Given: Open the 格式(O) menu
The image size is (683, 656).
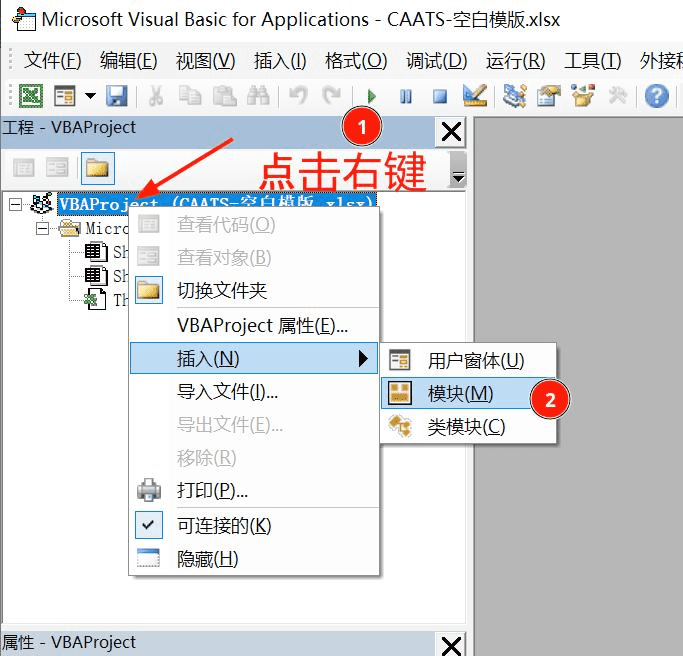Looking at the screenshot, I should click(x=356, y=61).
